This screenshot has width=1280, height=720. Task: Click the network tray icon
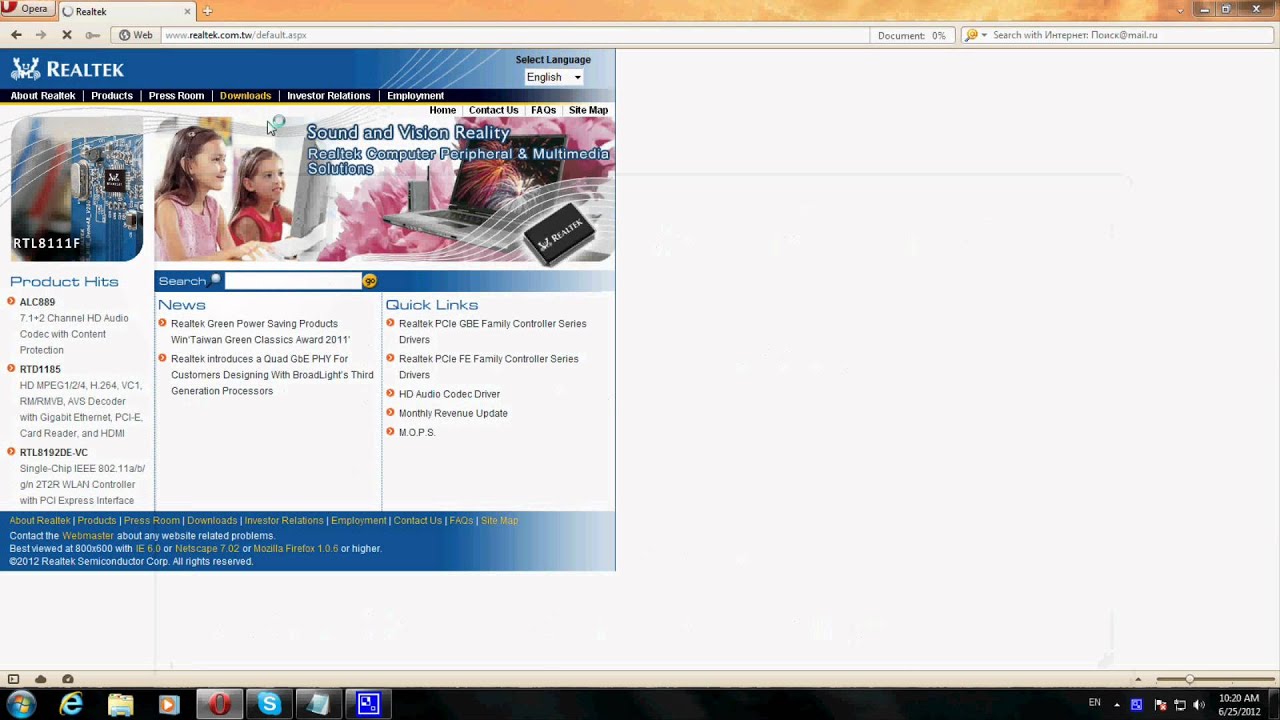point(1179,704)
